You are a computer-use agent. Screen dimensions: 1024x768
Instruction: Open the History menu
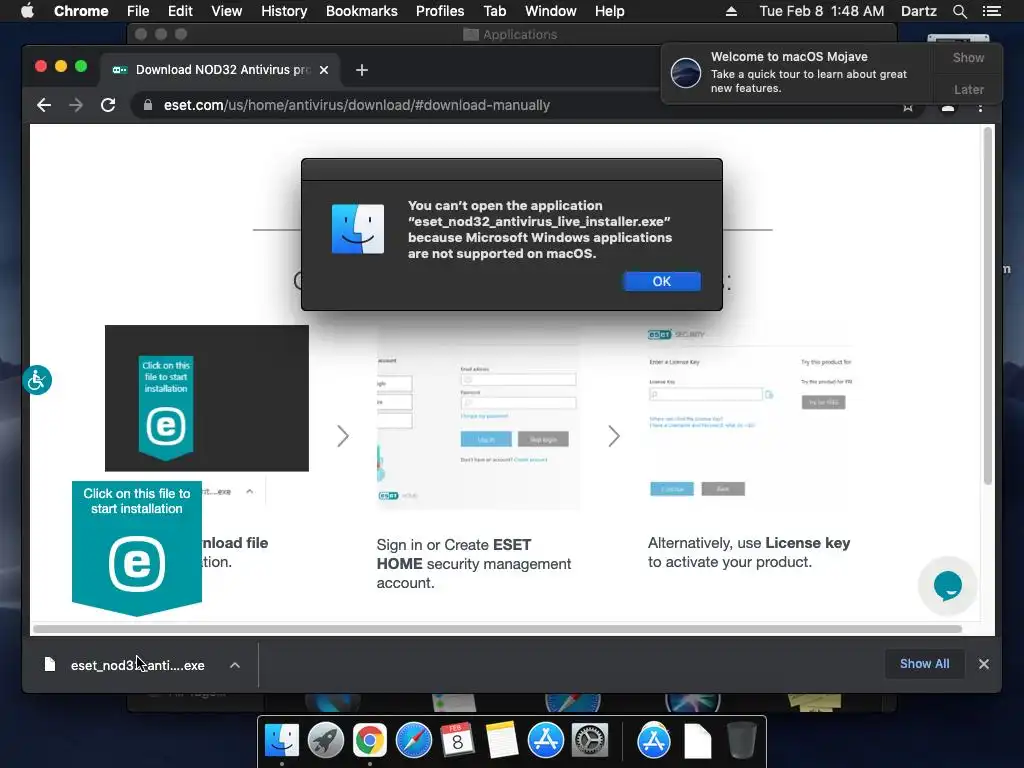284,11
